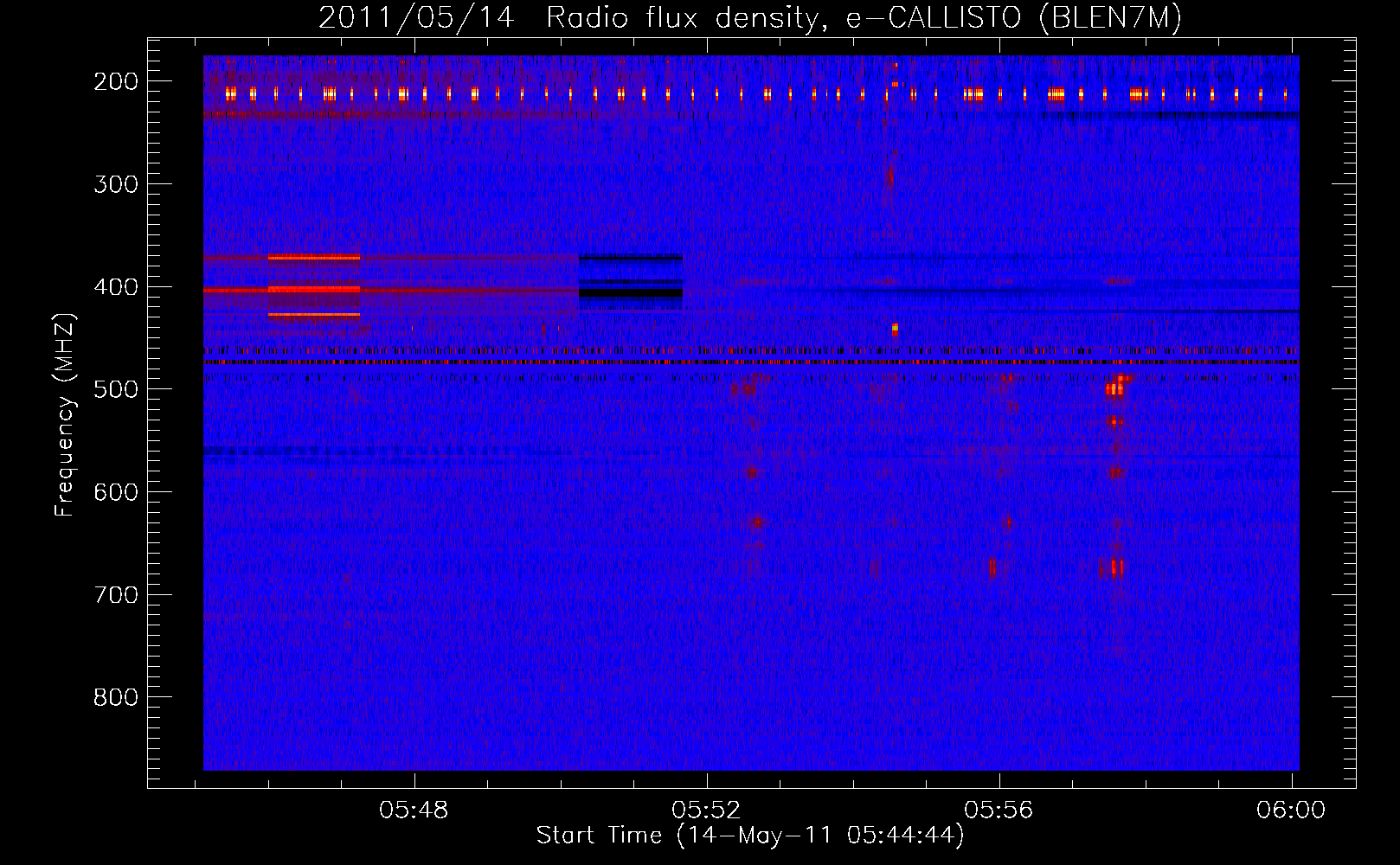Click the 06:00 time tick label

(1291, 810)
